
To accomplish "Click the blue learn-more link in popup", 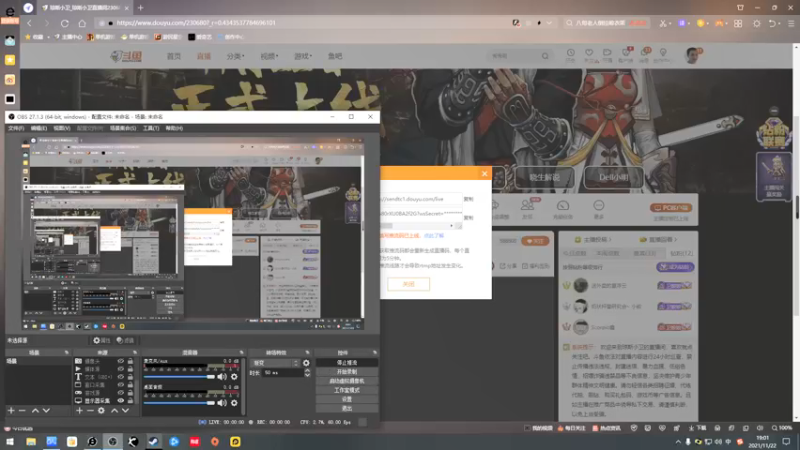I will pyautogui.click(x=434, y=236).
